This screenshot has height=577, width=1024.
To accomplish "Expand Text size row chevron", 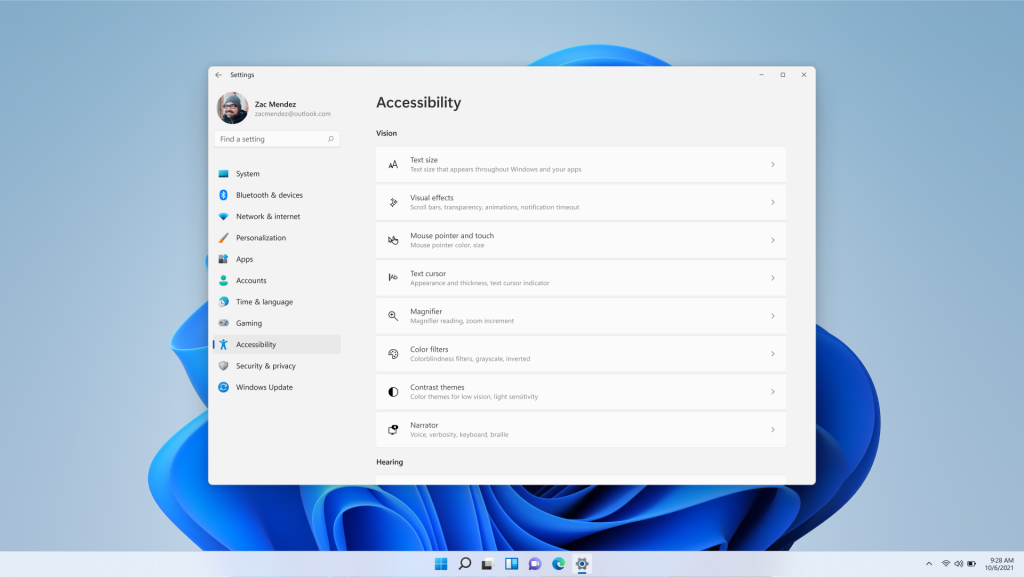I will [773, 164].
